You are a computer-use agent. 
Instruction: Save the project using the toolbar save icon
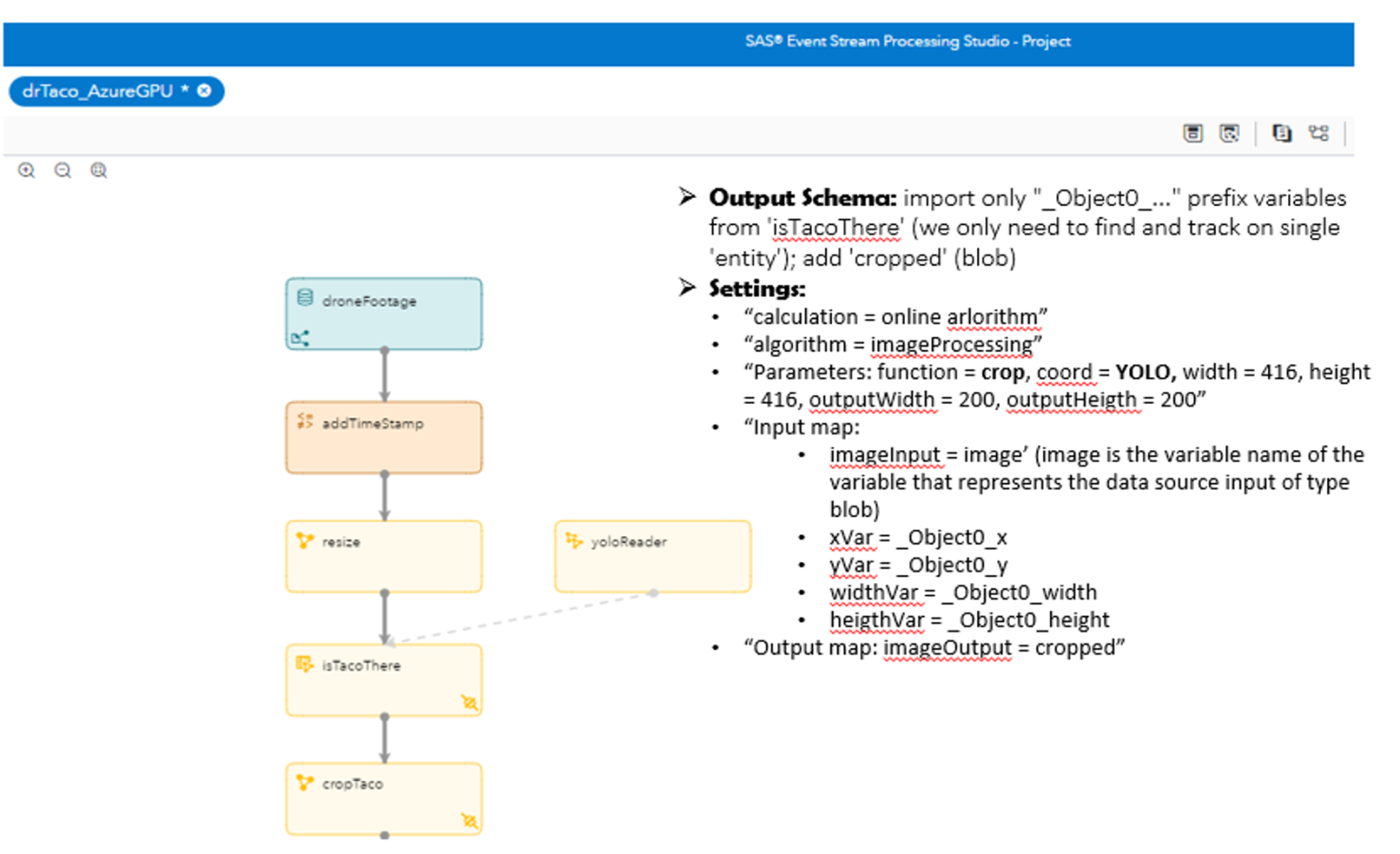[x=1193, y=133]
